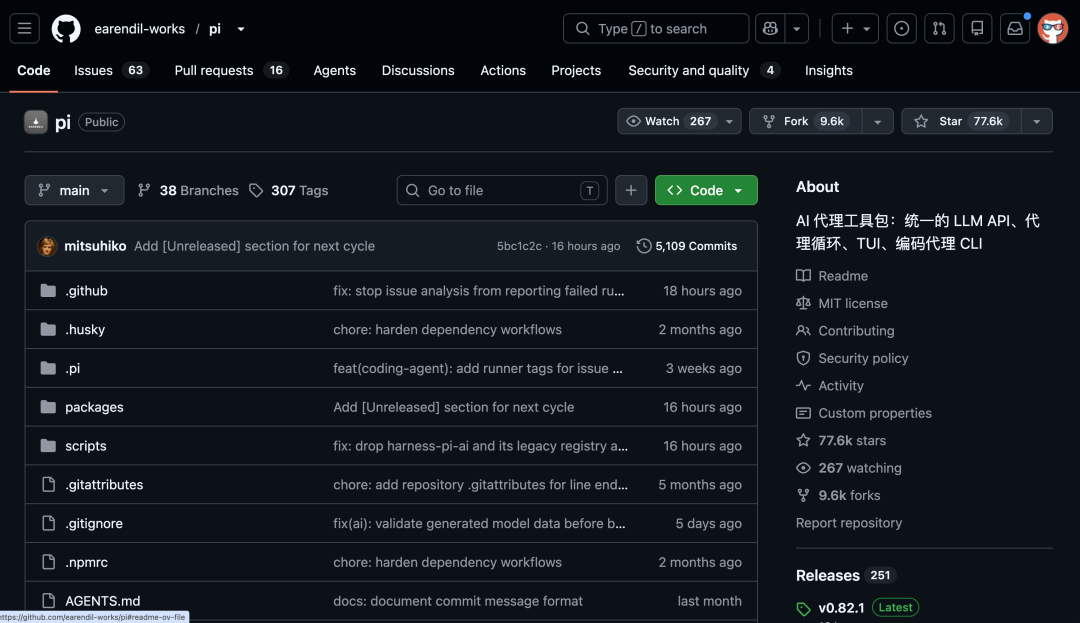Click the fork icon beside 9.6k forks
The width and height of the screenshot is (1080, 623).
click(x=803, y=495)
